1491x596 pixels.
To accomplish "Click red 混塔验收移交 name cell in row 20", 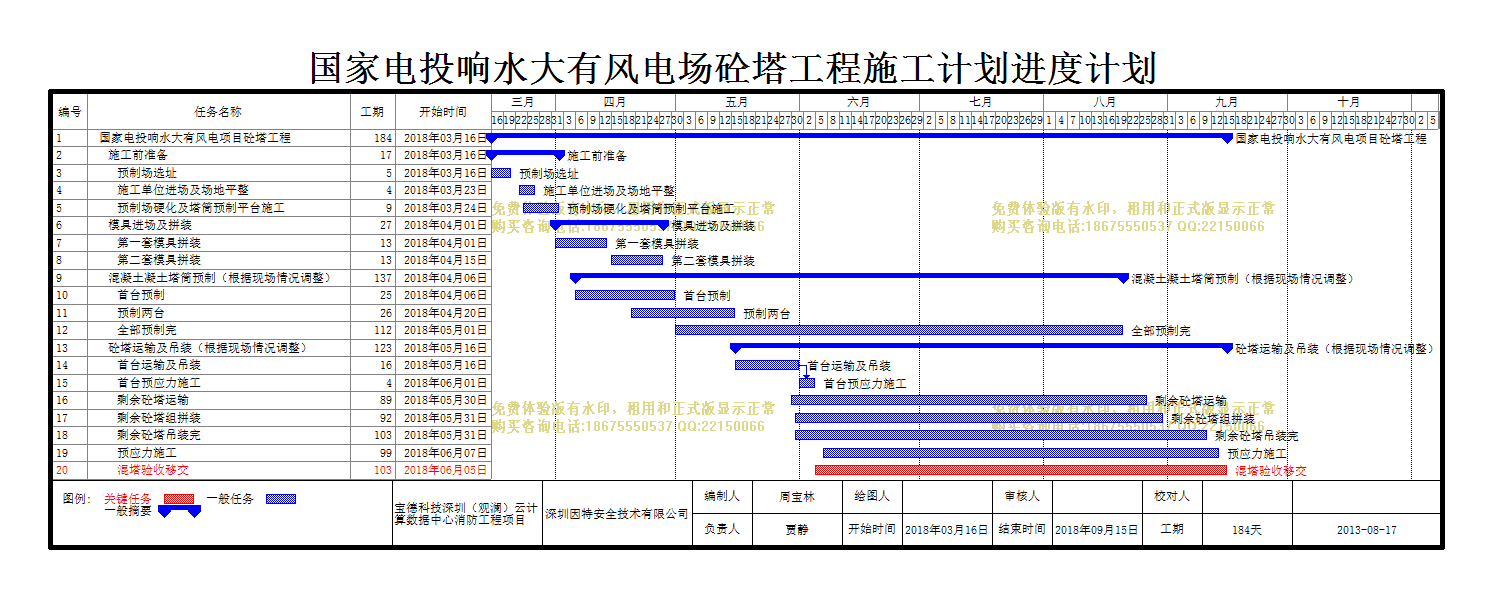I will pos(218,470).
